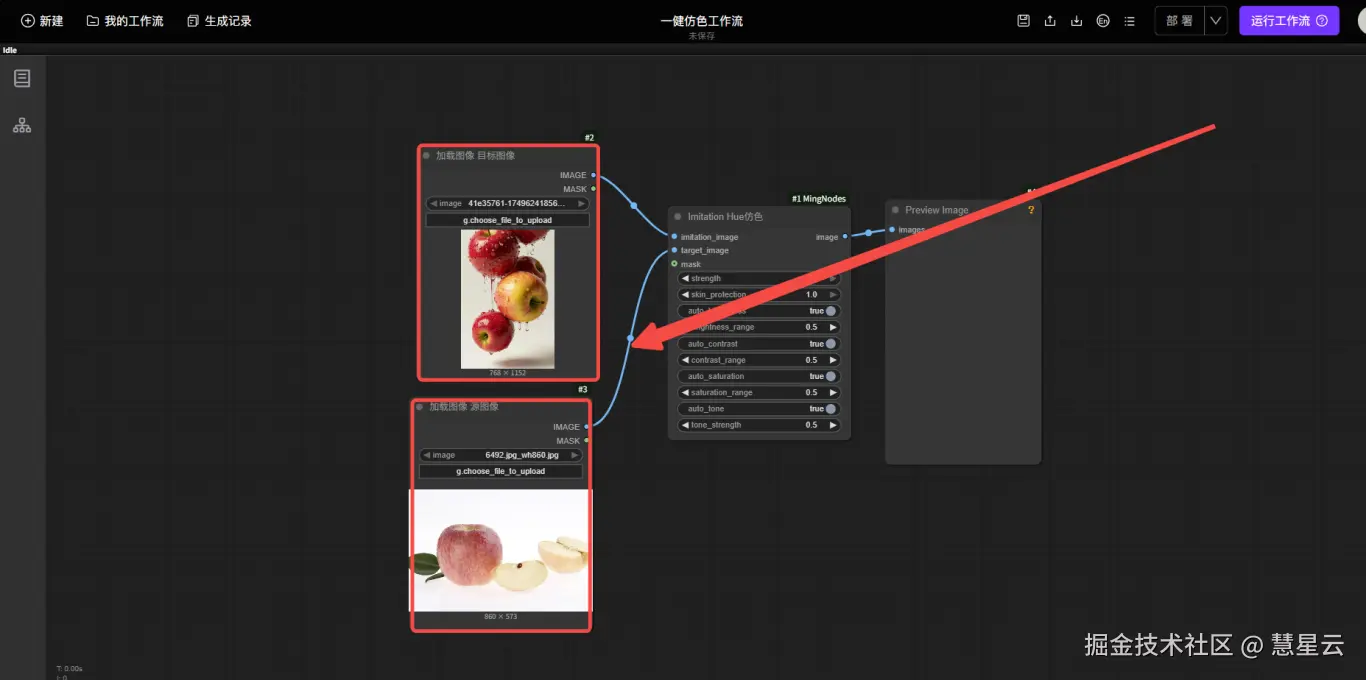Click the hanging apples thumbnail preview
The width and height of the screenshot is (1366, 680).
point(508,299)
